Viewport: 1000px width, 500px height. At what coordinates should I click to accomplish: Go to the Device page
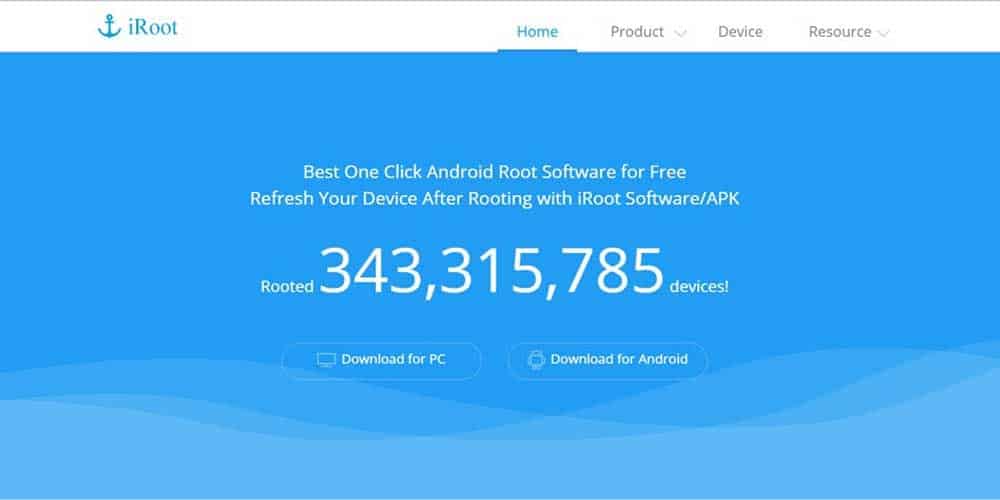(x=740, y=31)
